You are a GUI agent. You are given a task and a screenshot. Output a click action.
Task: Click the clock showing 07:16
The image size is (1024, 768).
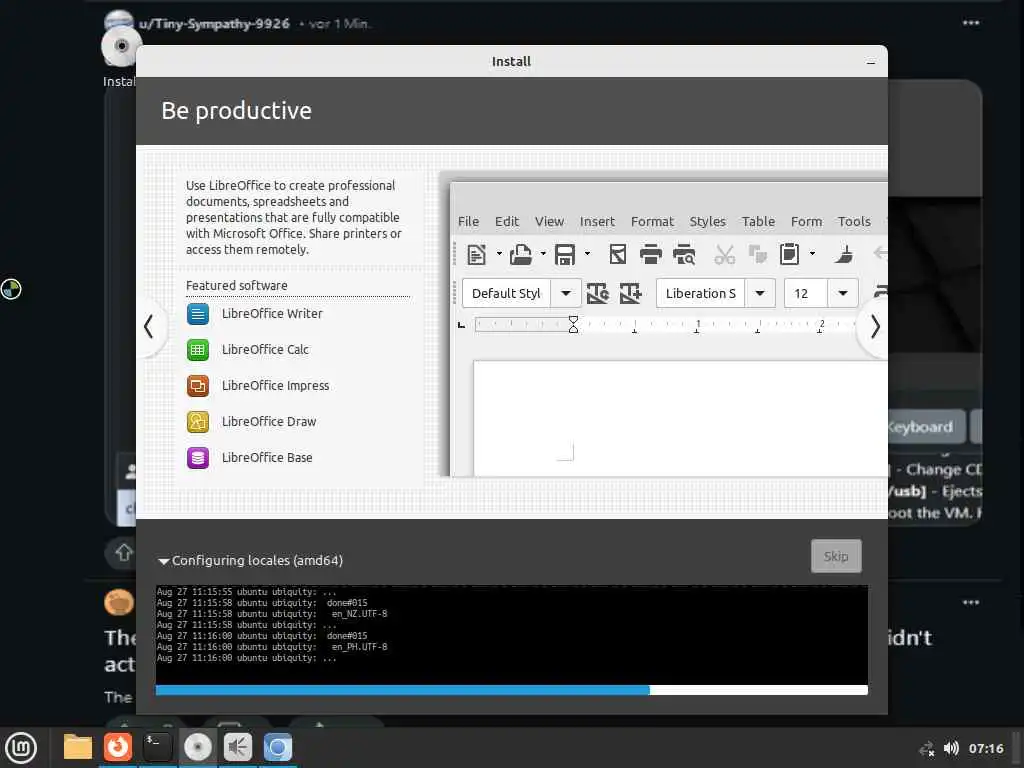coord(985,748)
